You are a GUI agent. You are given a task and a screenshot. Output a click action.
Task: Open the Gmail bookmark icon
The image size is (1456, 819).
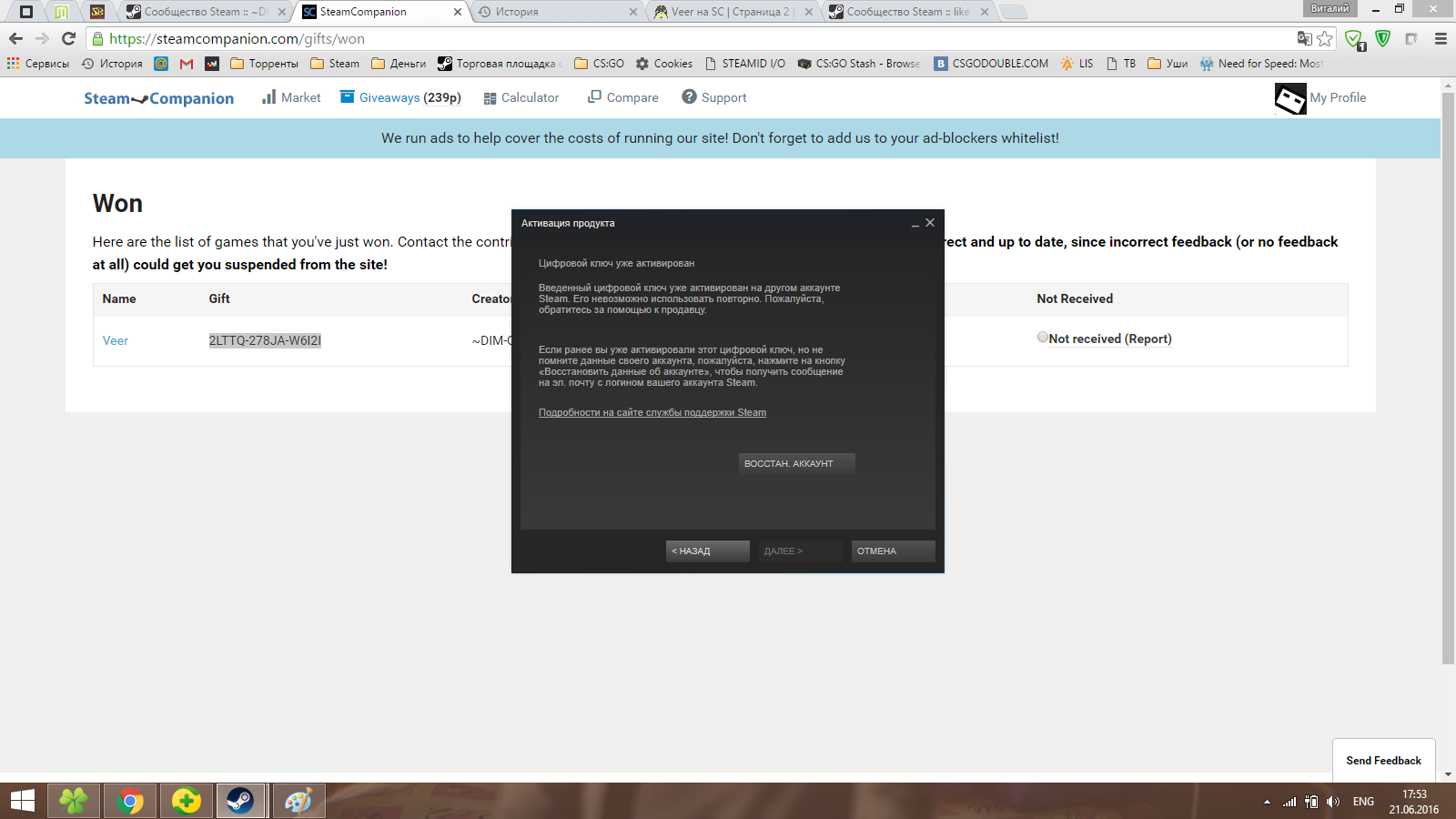click(x=187, y=64)
